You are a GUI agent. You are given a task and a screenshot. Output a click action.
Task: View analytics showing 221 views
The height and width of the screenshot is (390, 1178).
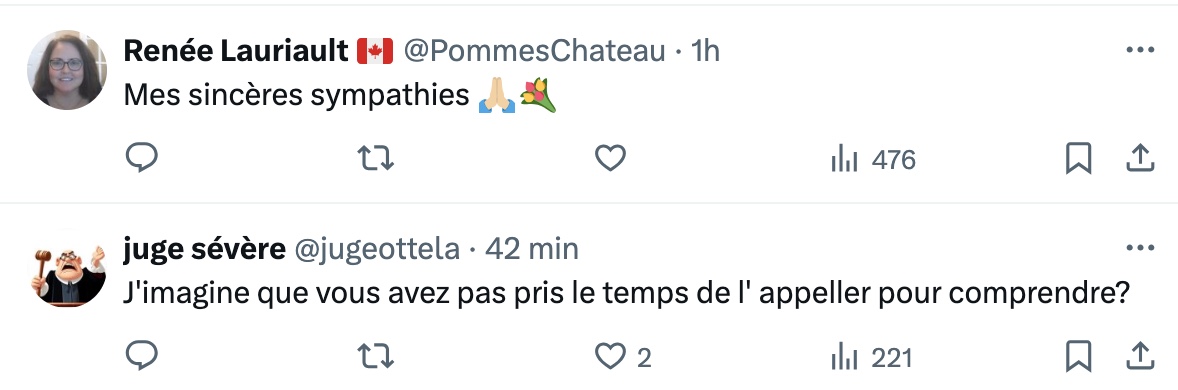pos(871,358)
